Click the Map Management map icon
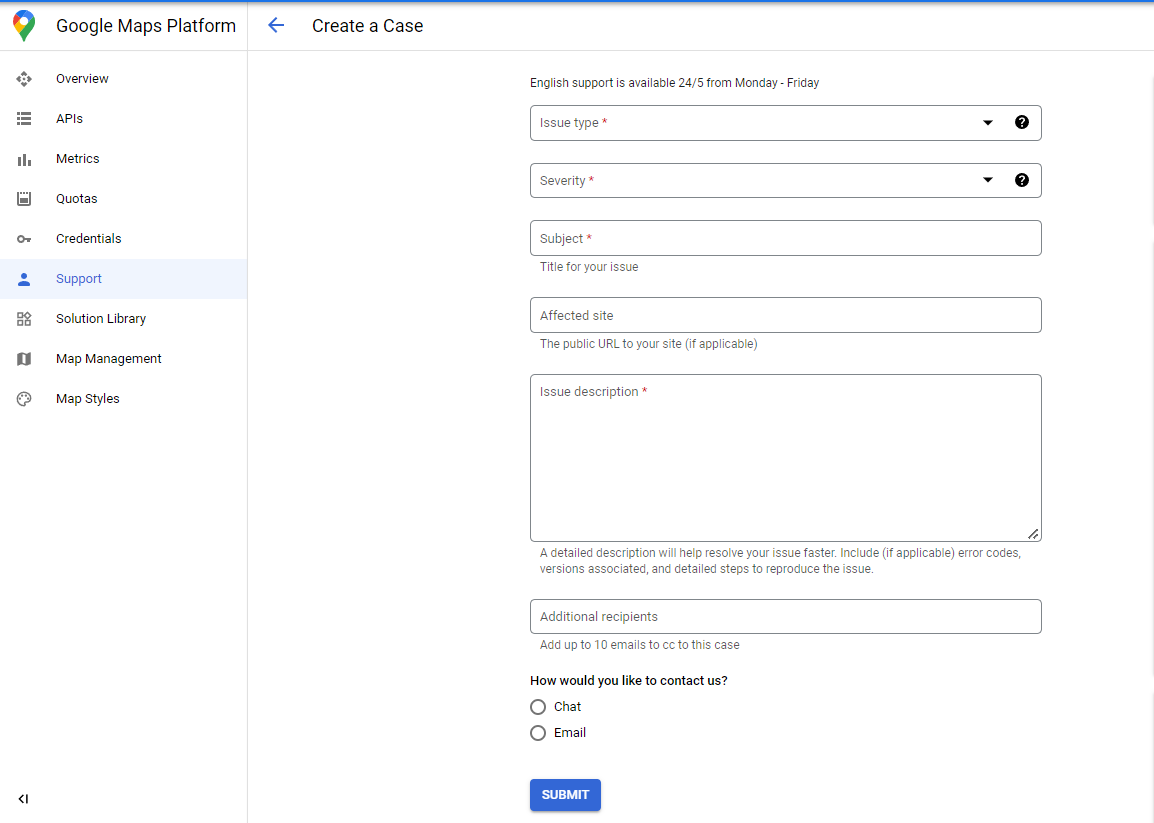Viewport: 1154px width, 823px height. (24, 358)
